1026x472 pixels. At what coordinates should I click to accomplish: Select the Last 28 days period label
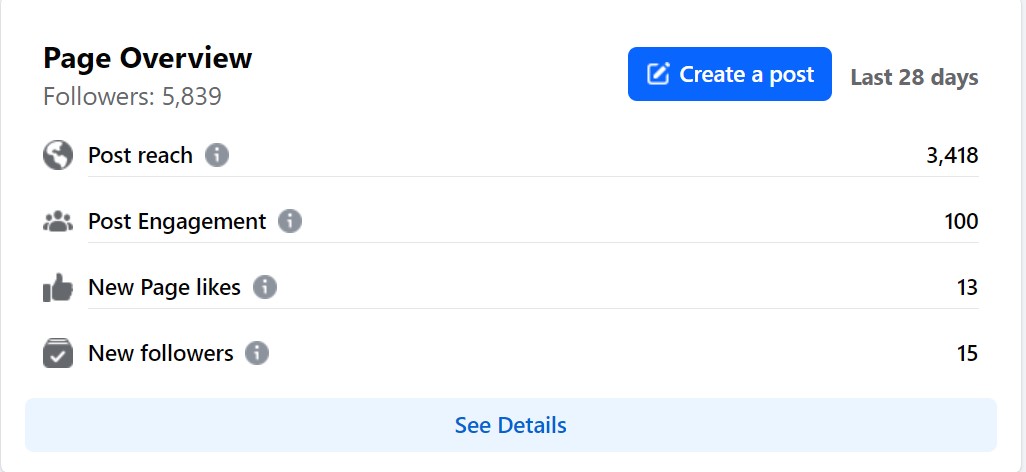[914, 77]
